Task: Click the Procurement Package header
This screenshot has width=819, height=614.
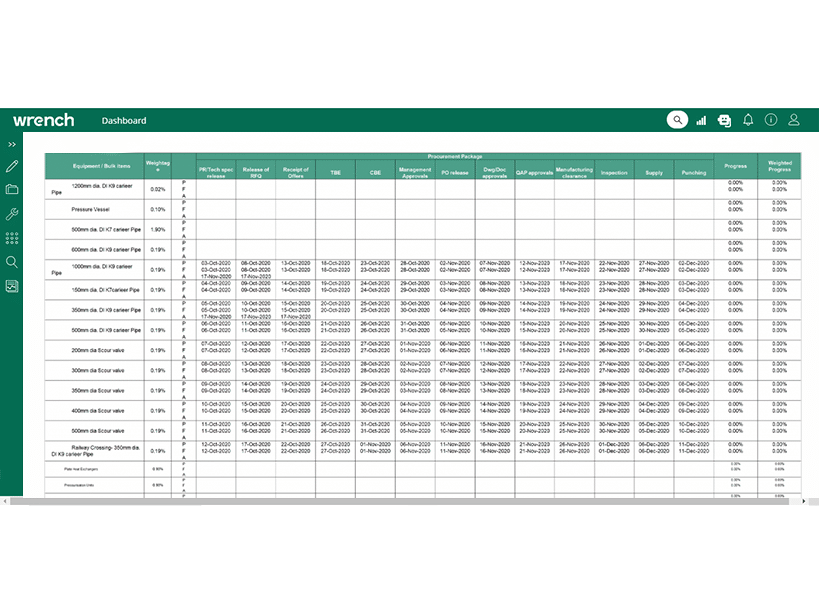Action: click(x=455, y=156)
